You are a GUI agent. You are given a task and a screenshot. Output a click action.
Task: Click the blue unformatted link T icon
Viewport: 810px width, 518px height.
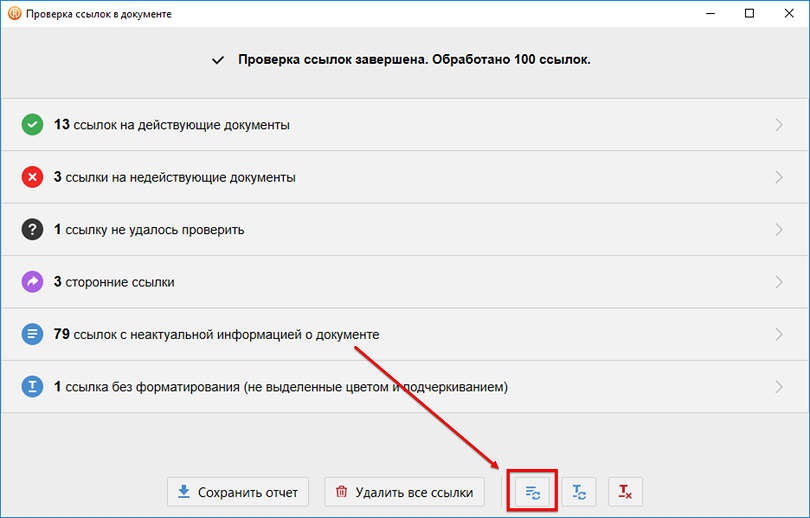coord(33,387)
